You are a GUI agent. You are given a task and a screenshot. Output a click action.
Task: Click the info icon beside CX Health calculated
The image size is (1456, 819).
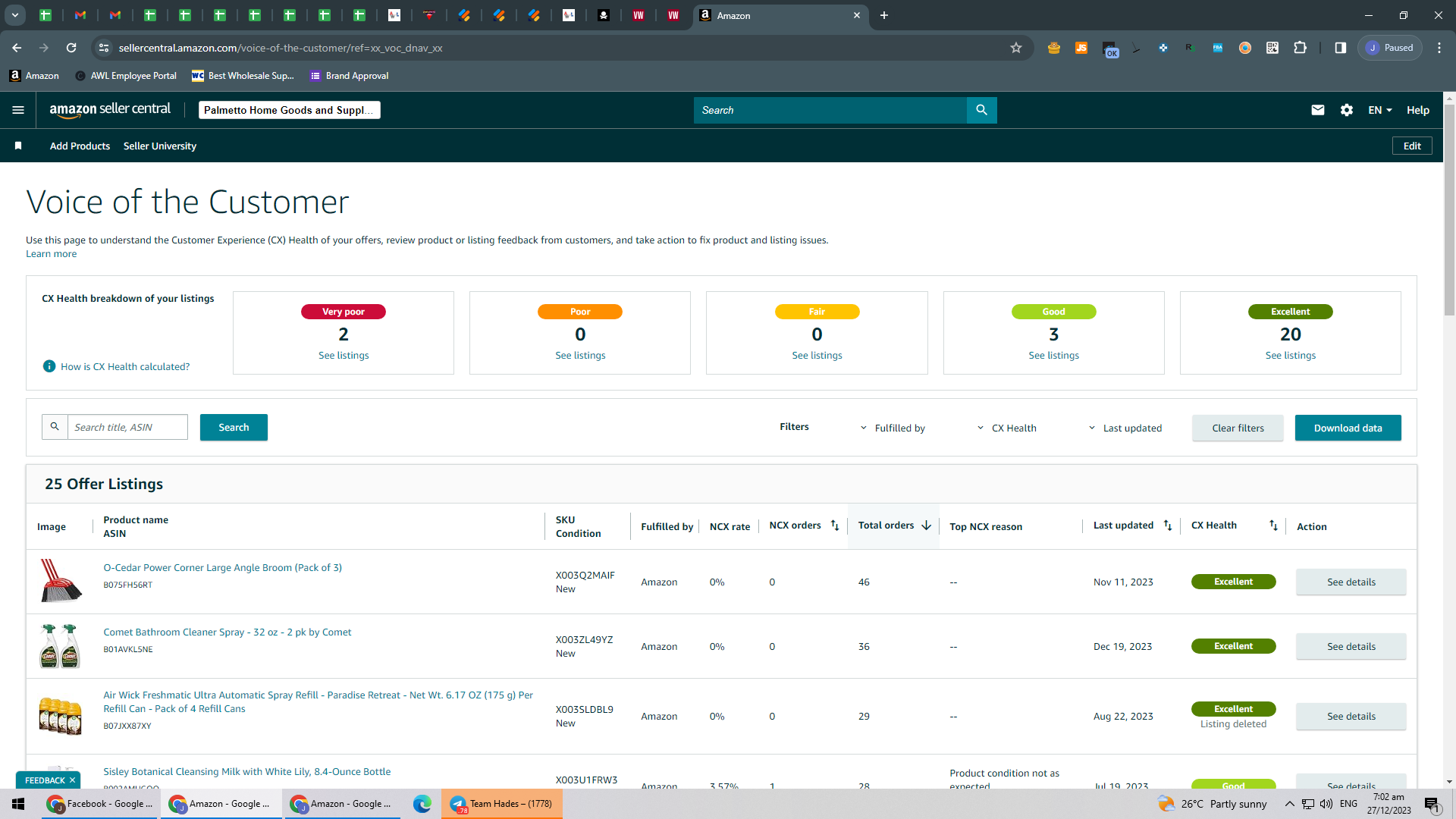(49, 366)
